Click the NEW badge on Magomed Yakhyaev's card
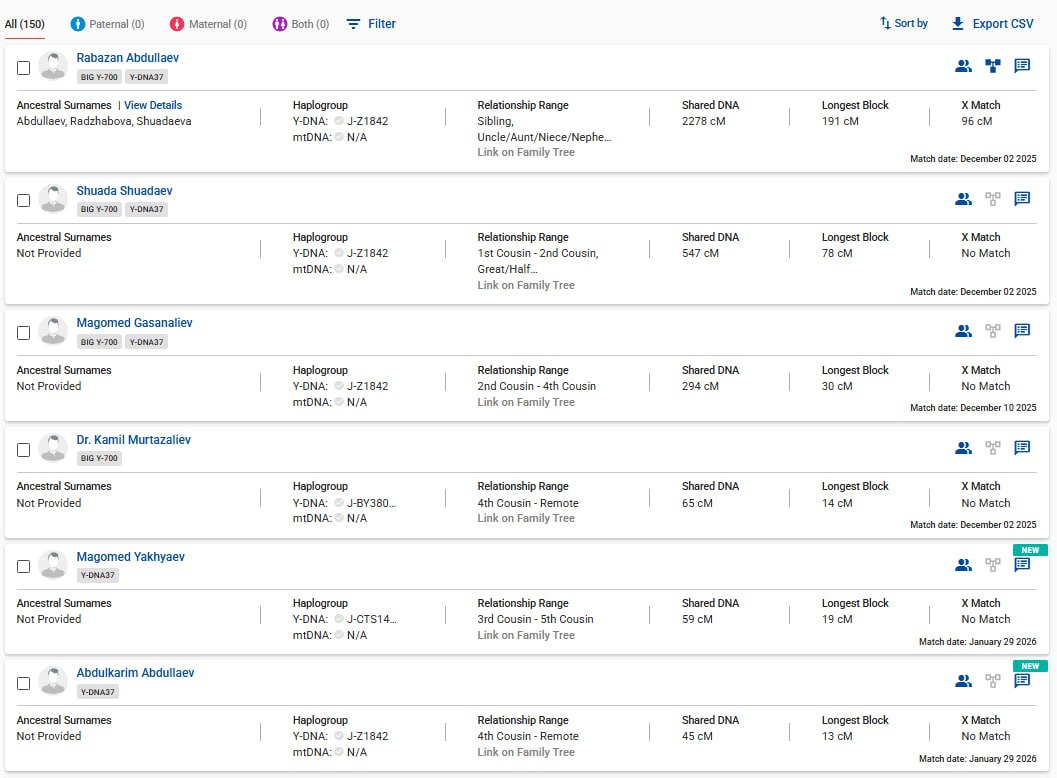This screenshot has width=1057, height=778. pos(1030,550)
